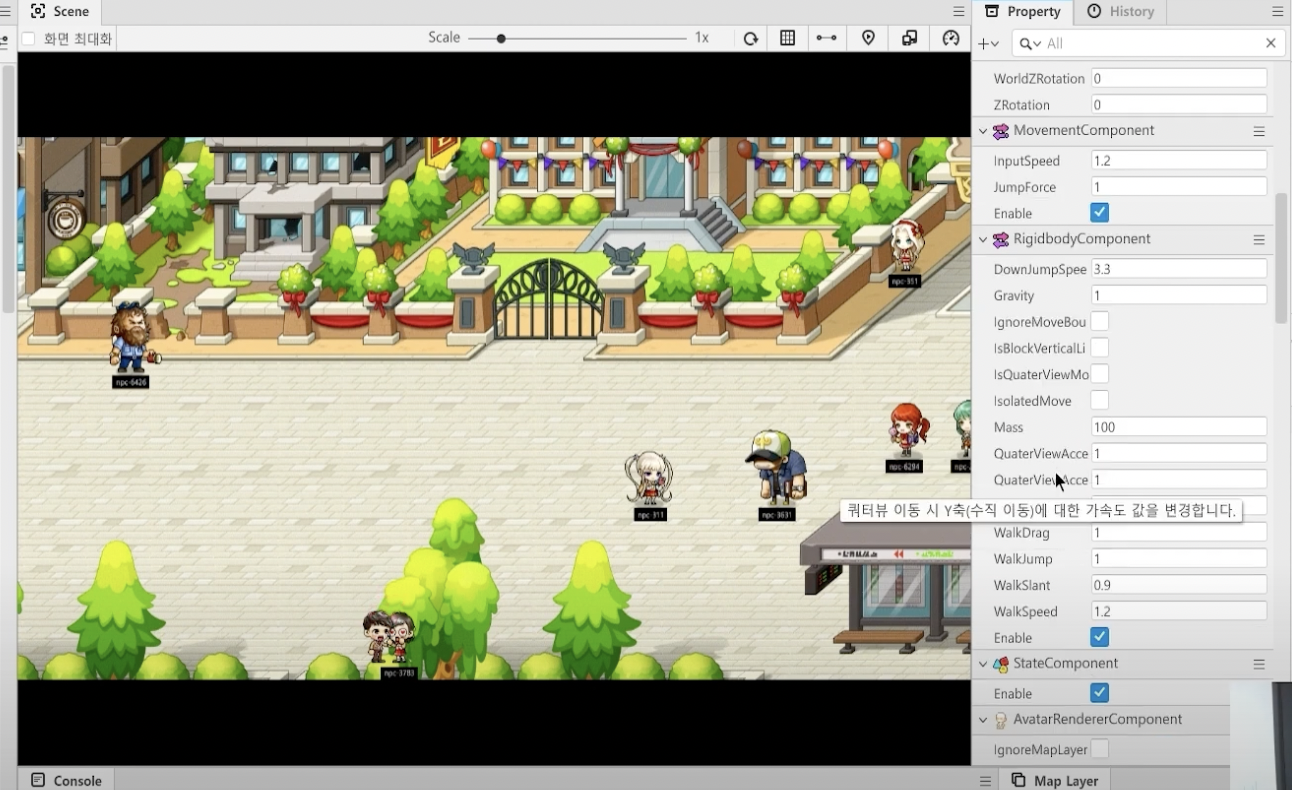Image resolution: width=1292 pixels, height=790 pixels.
Task: Click the InputSpeed value field
Action: [x=1179, y=160]
